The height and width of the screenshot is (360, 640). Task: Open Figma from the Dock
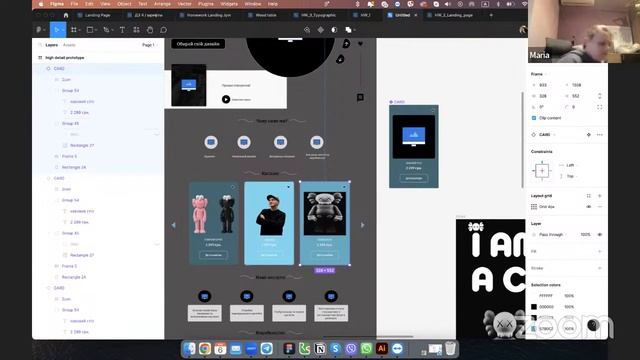289,349
